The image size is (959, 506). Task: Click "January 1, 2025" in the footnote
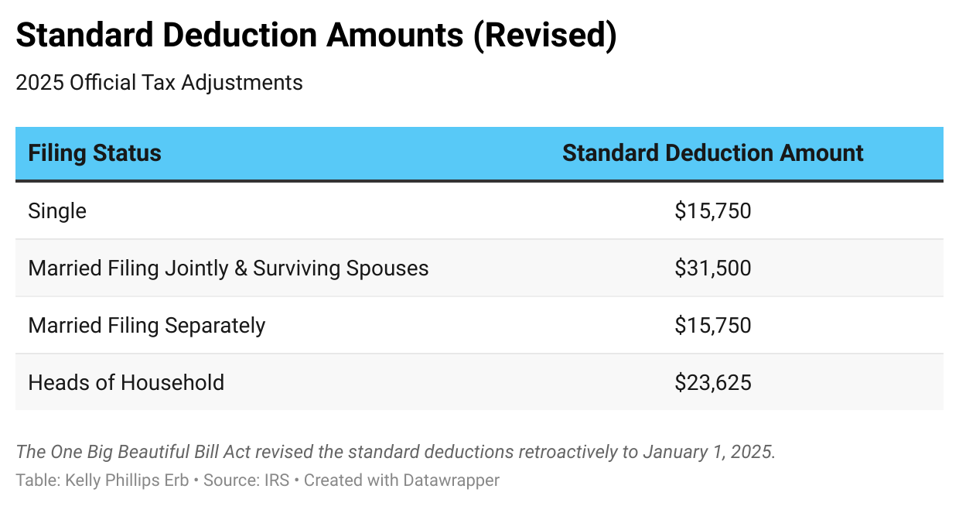[x=707, y=451]
